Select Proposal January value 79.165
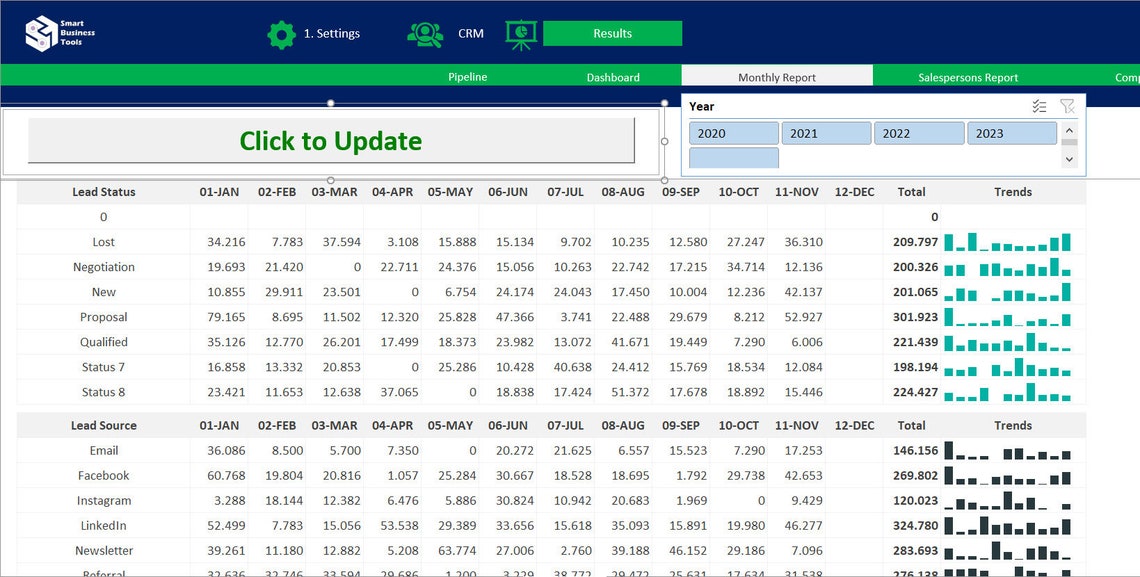The width and height of the screenshot is (1140, 577). tap(226, 317)
